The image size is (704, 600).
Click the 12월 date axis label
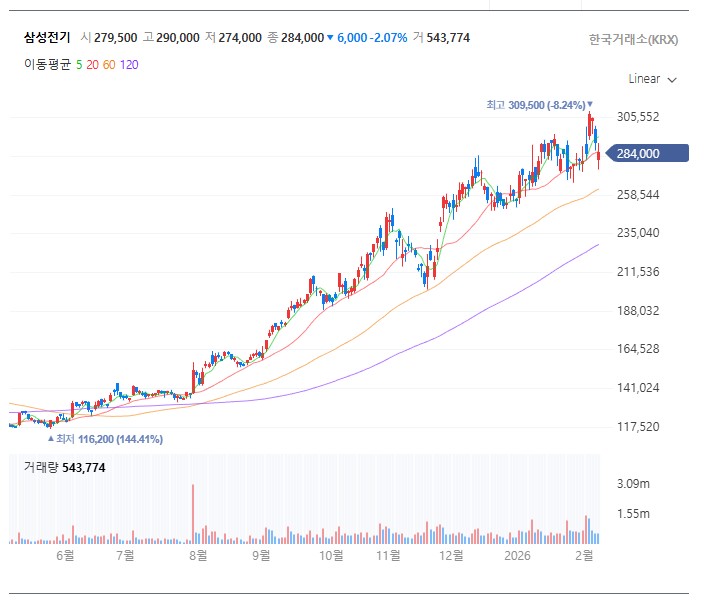point(451,556)
